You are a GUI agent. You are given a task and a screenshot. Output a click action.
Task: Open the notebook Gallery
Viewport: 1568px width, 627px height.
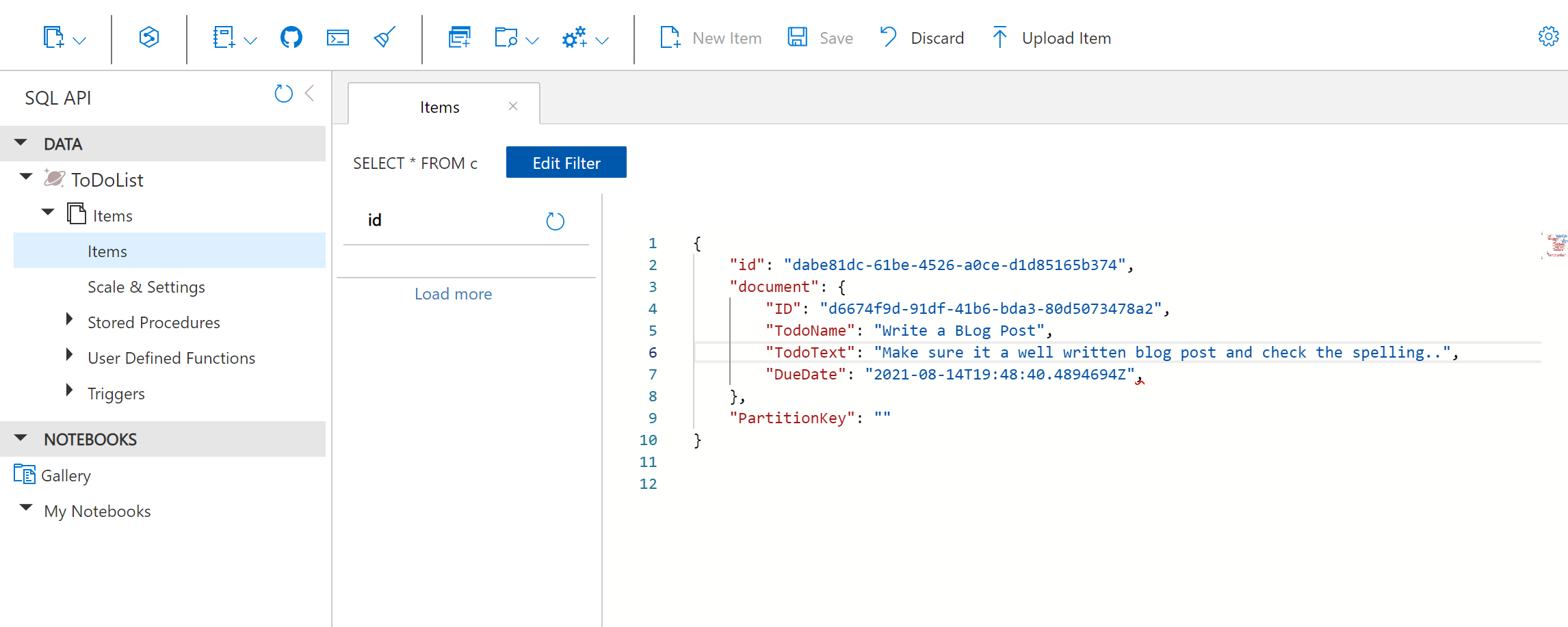(53, 475)
